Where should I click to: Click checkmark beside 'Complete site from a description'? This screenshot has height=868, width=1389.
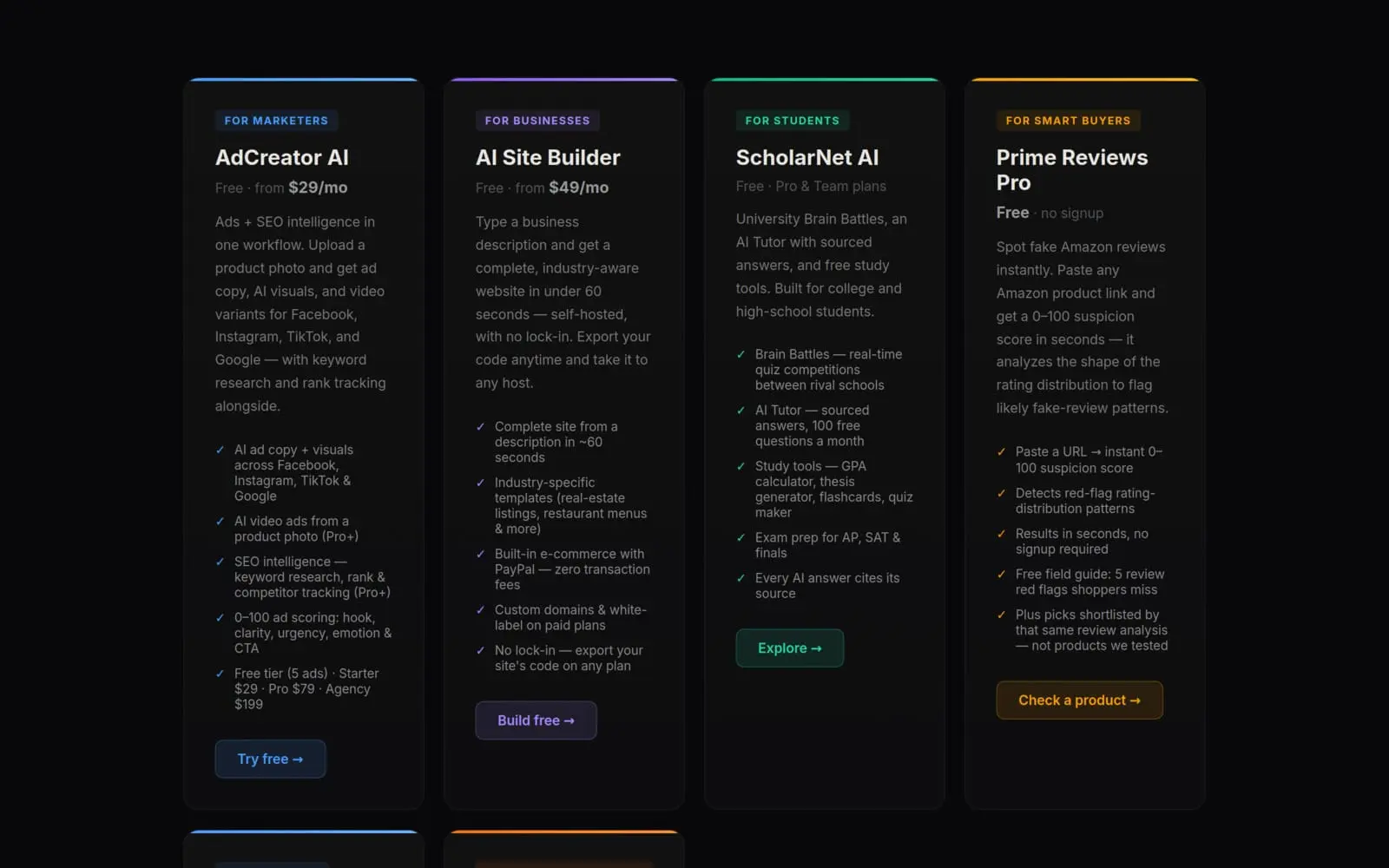tap(481, 426)
